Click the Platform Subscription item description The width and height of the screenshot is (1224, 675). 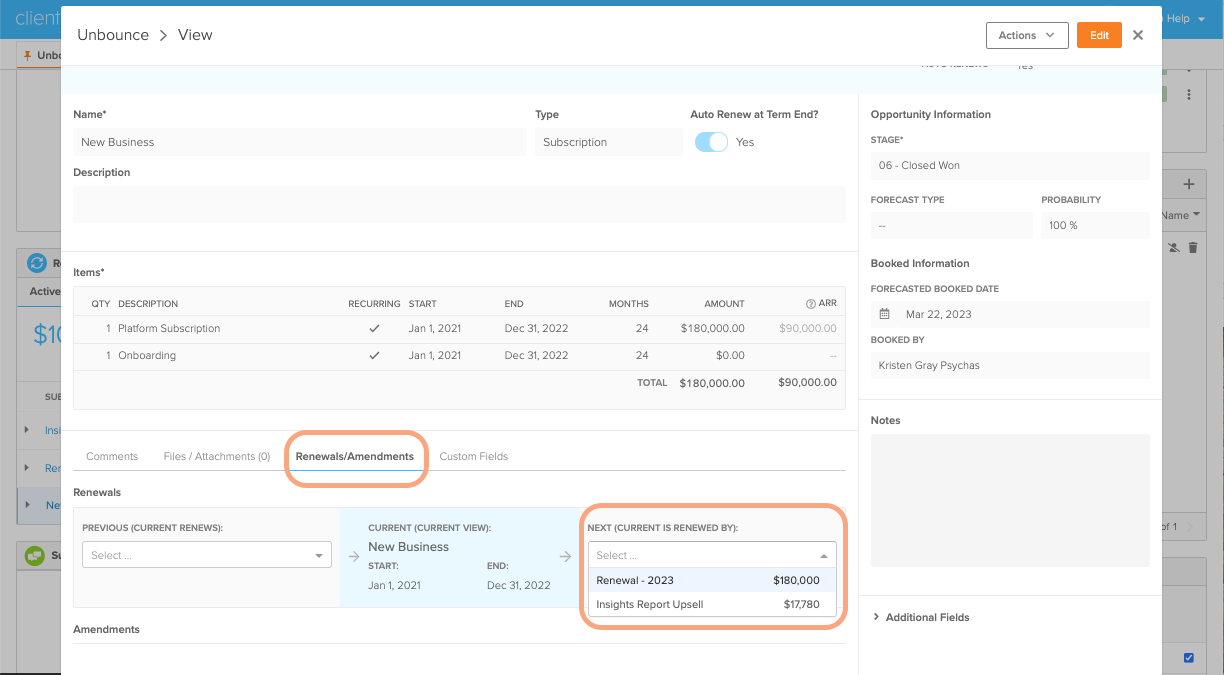169,328
